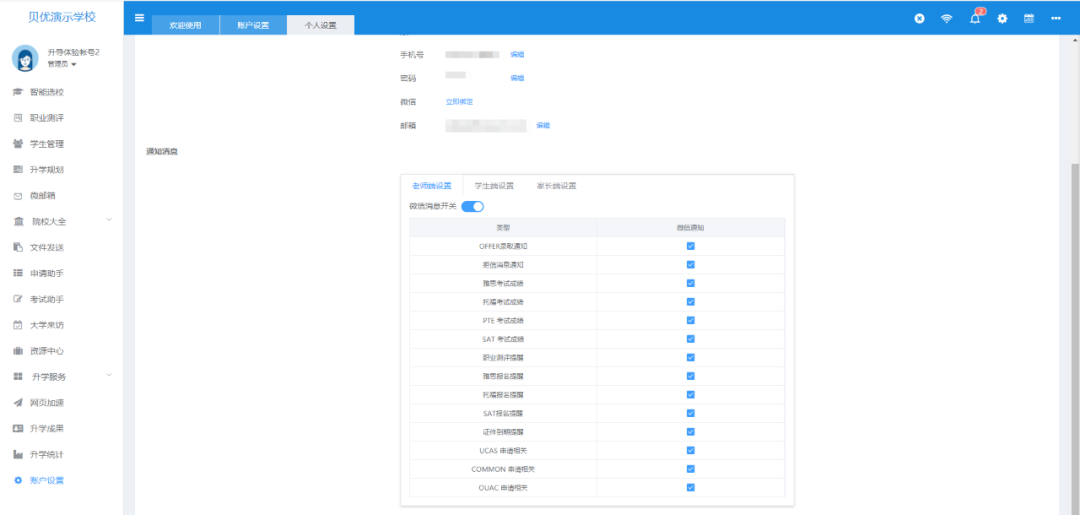Click the calendar icon in top bar

(1029, 19)
